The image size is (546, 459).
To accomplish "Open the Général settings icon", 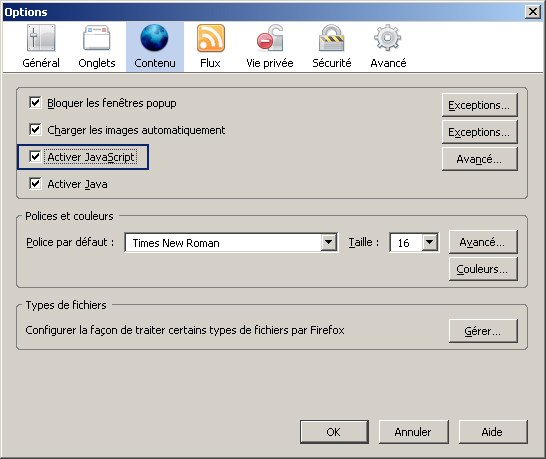I will [x=41, y=38].
